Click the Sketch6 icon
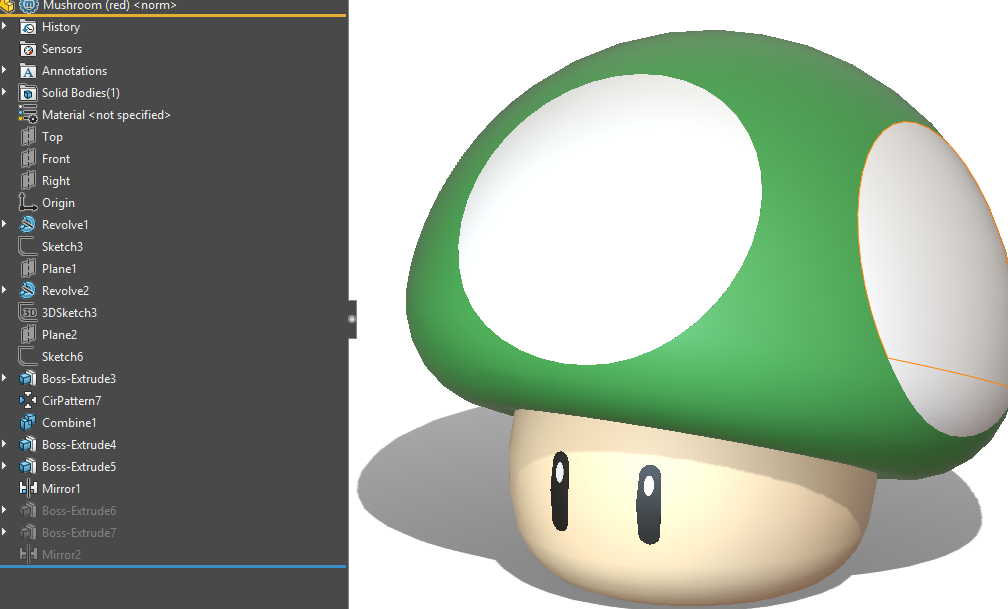This screenshot has width=1008, height=609. [28, 356]
